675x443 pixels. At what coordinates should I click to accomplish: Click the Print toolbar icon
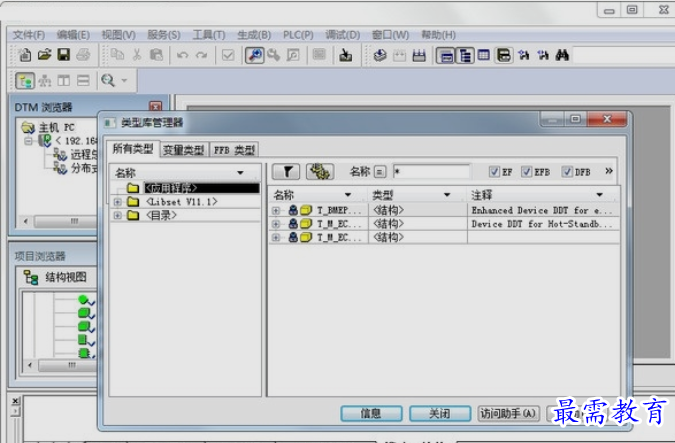point(83,55)
